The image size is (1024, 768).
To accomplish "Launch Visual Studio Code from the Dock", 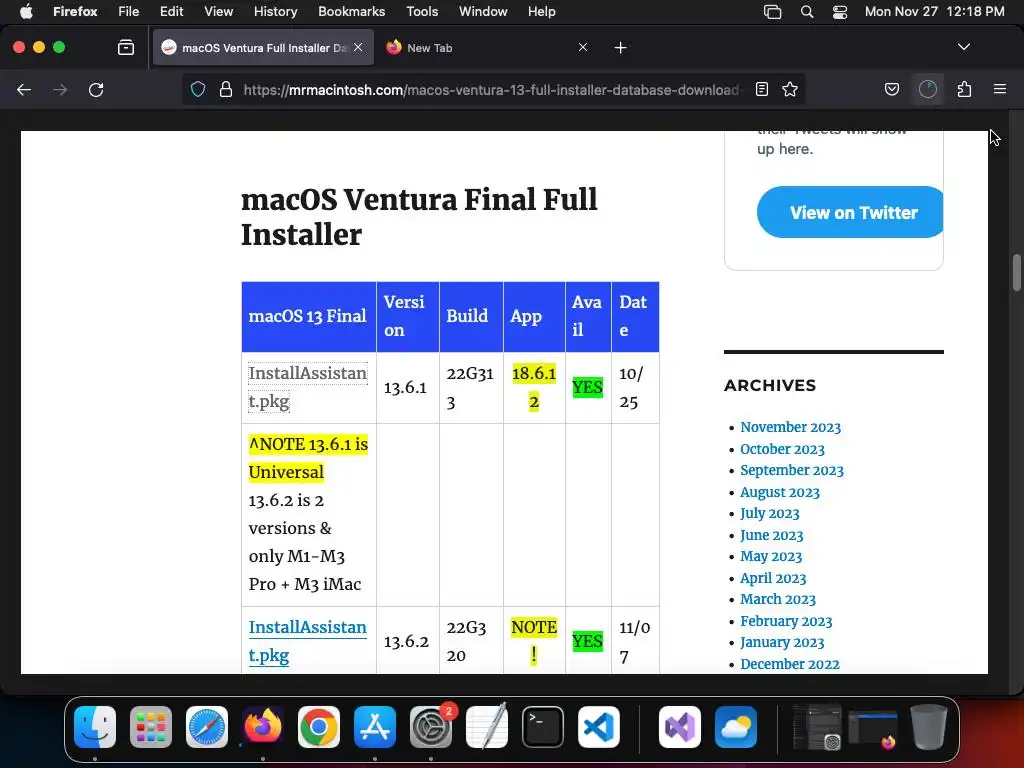I will tap(599, 727).
